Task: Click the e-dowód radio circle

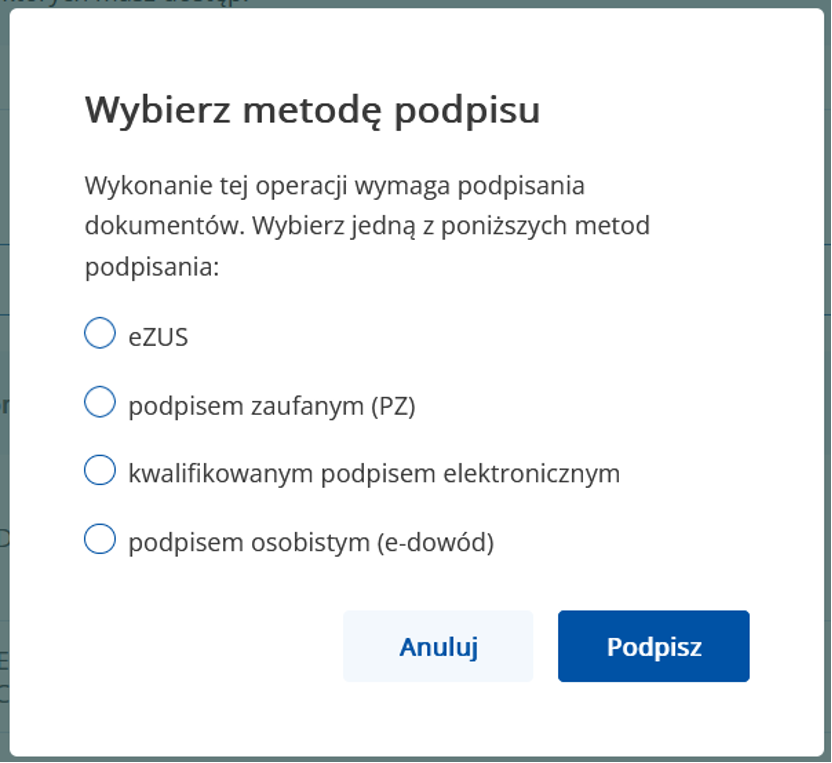Action: [99, 538]
